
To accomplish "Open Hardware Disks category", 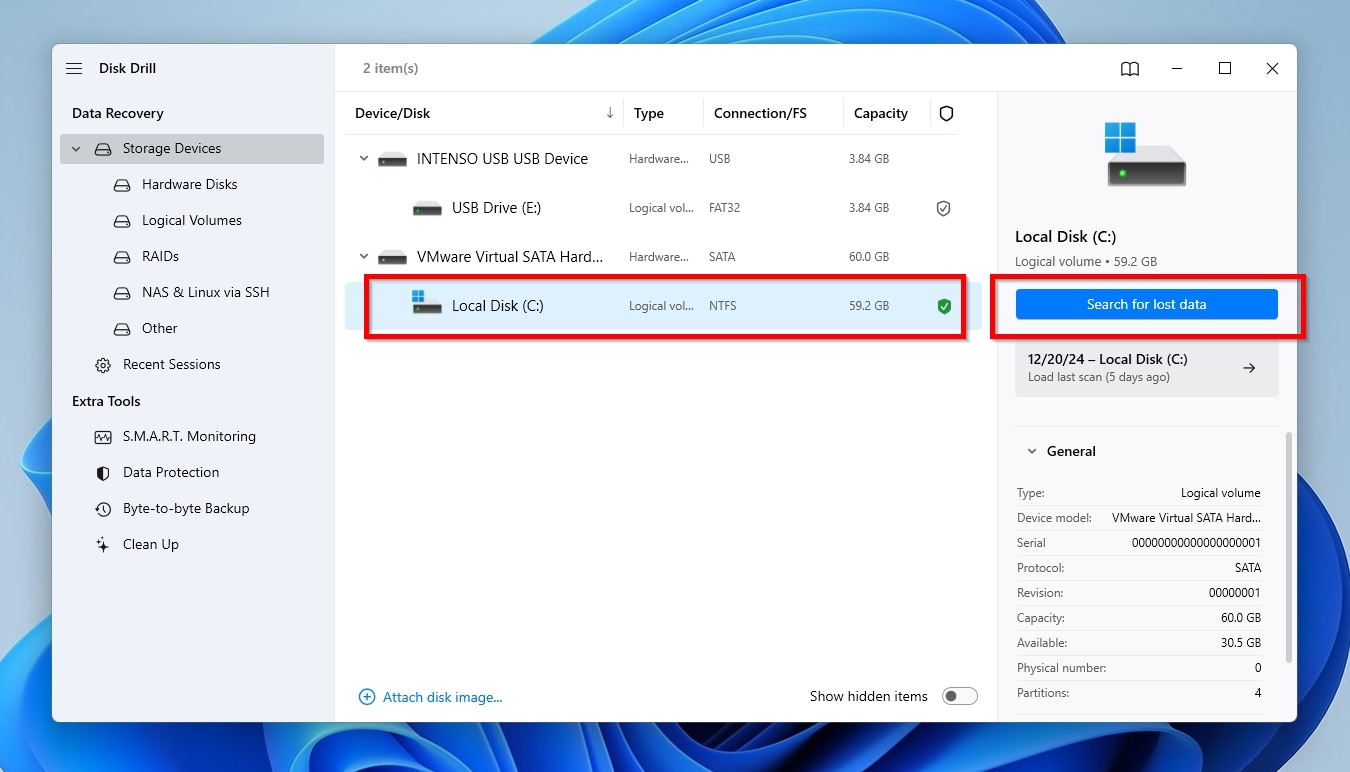I will (x=189, y=185).
